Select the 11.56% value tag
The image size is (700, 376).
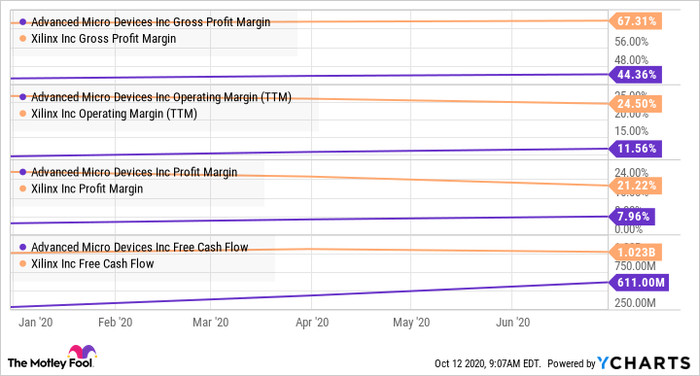pos(636,149)
